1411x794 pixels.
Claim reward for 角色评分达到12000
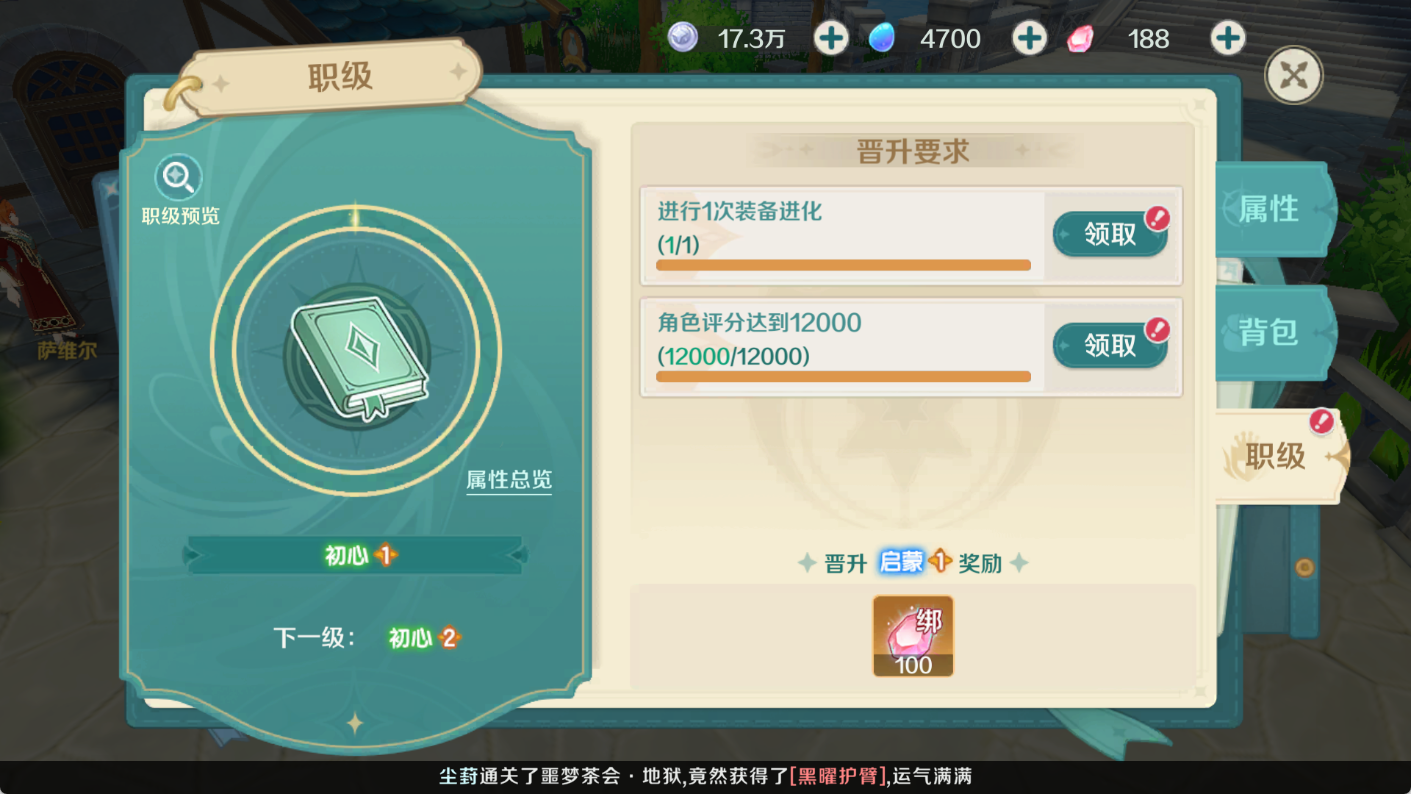[x=1110, y=345]
